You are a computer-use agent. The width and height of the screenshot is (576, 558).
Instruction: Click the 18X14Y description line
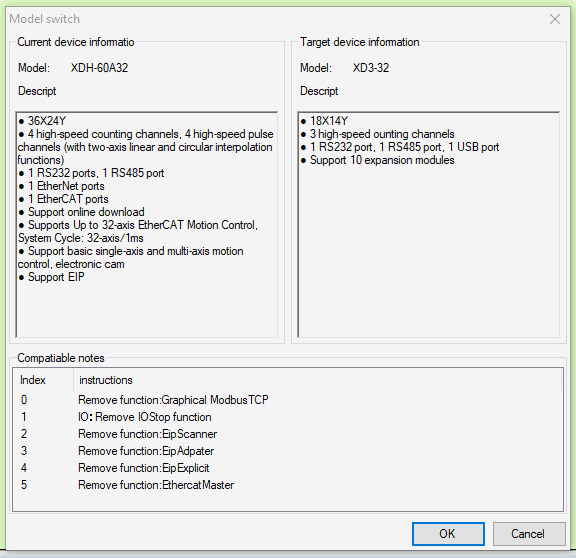coord(324,121)
